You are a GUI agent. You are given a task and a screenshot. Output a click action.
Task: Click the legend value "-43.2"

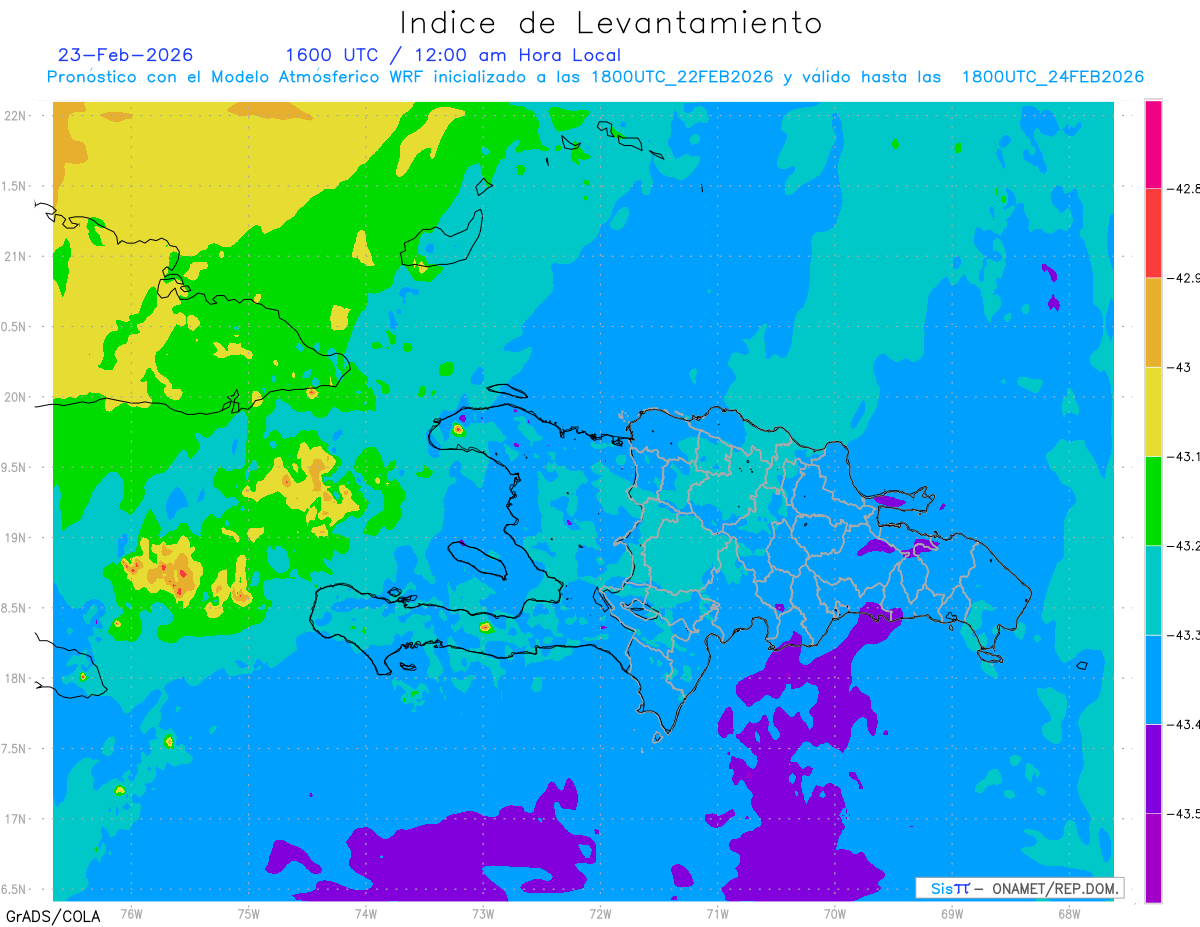[1183, 545]
